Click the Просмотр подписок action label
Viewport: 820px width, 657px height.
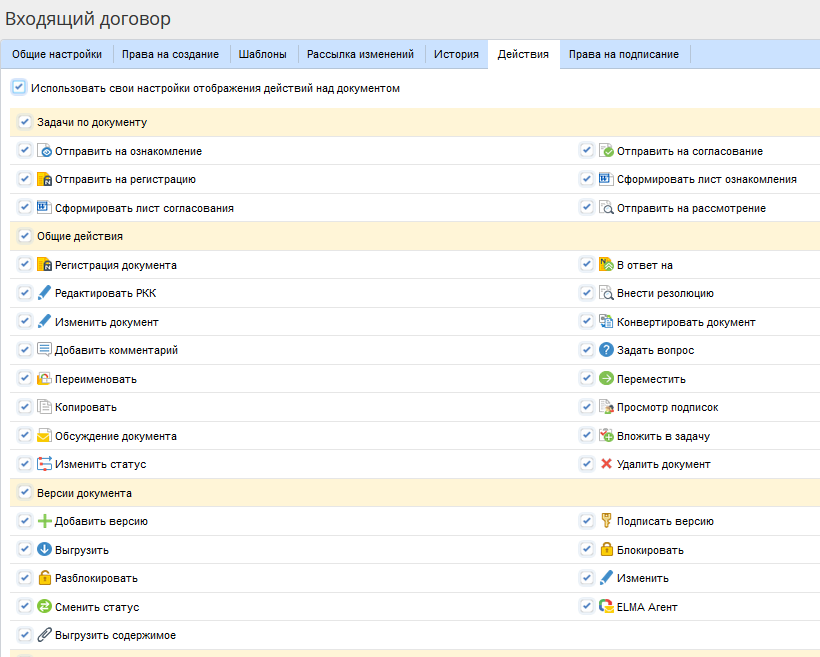pyautogui.click(x=667, y=408)
